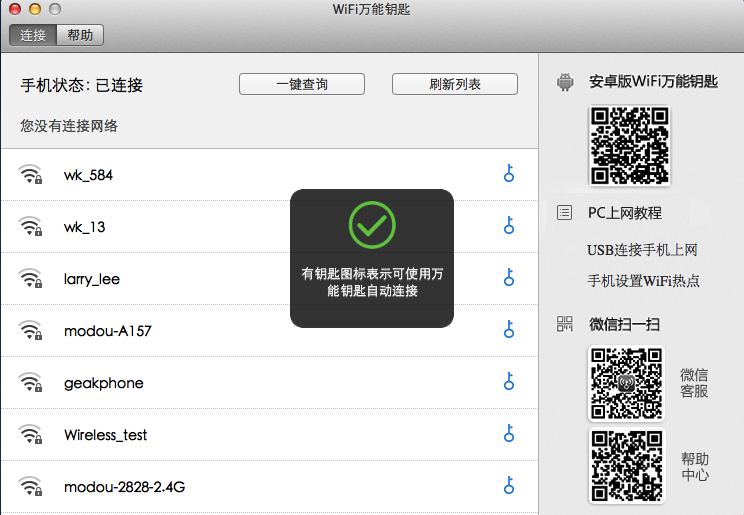Viewport: 744px width, 515px height.
Task: Click the 微信扫一扫 heading text
Action: point(624,325)
